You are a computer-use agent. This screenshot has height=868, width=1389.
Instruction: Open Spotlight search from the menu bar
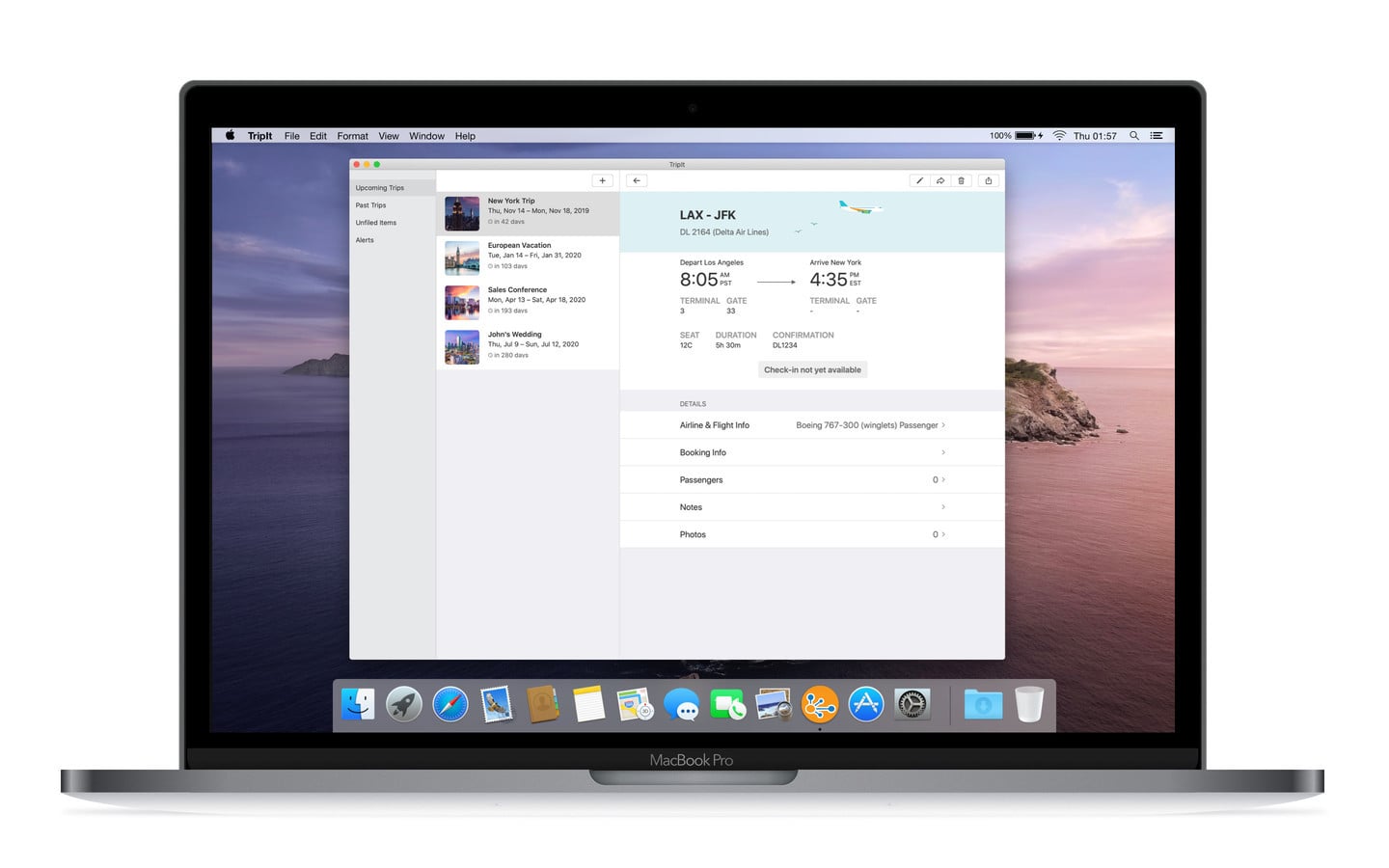1134,135
